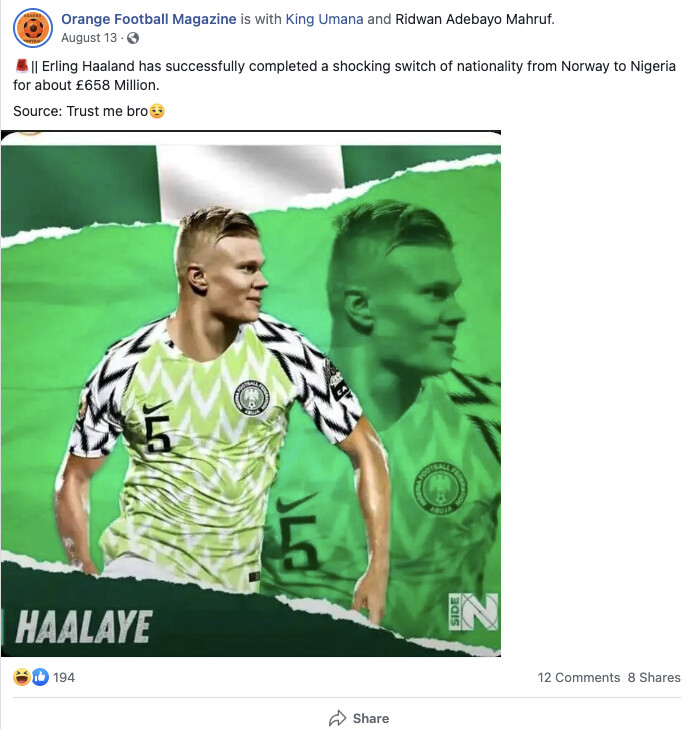Click the share arrow icon

pos(337,718)
